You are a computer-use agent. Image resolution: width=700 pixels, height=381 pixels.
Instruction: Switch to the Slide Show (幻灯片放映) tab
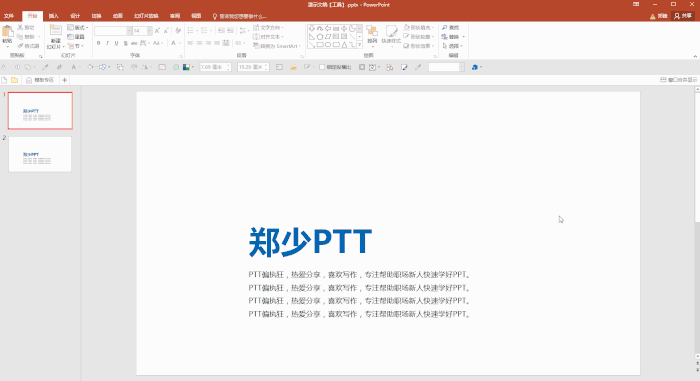pos(146,16)
